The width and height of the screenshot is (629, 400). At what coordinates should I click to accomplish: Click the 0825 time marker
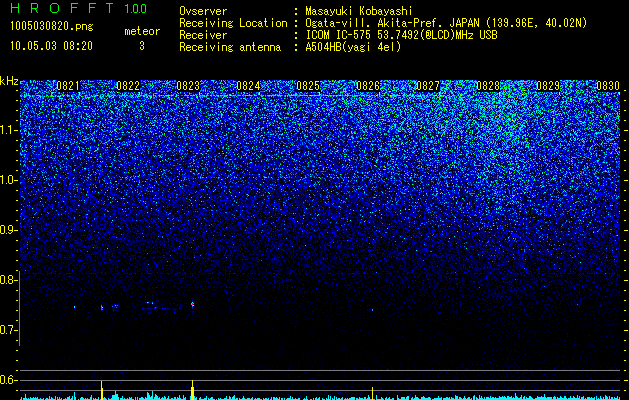click(x=308, y=86)
